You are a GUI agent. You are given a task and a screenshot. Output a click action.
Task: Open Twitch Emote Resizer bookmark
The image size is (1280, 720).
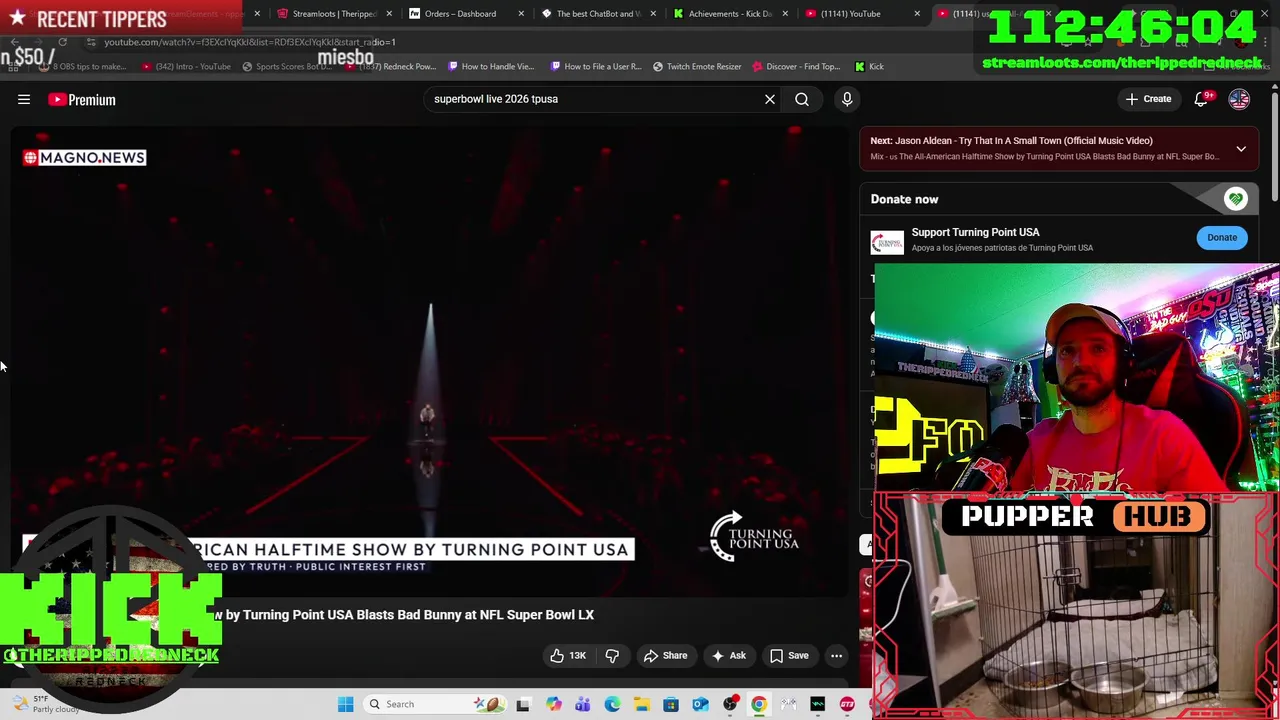click(x=697, y=66)
